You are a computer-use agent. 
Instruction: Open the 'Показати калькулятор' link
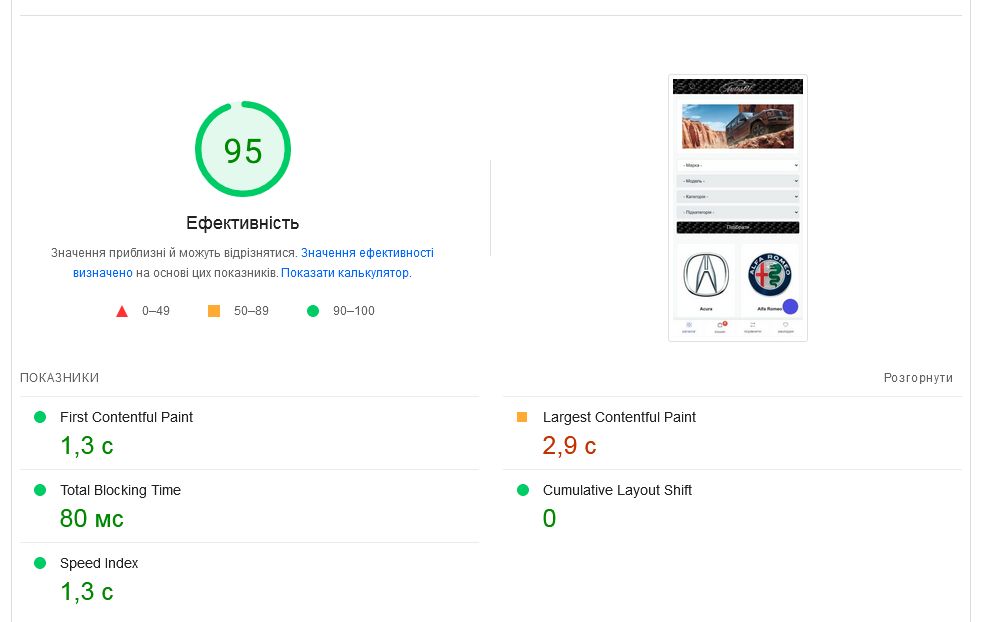[345, 272]
